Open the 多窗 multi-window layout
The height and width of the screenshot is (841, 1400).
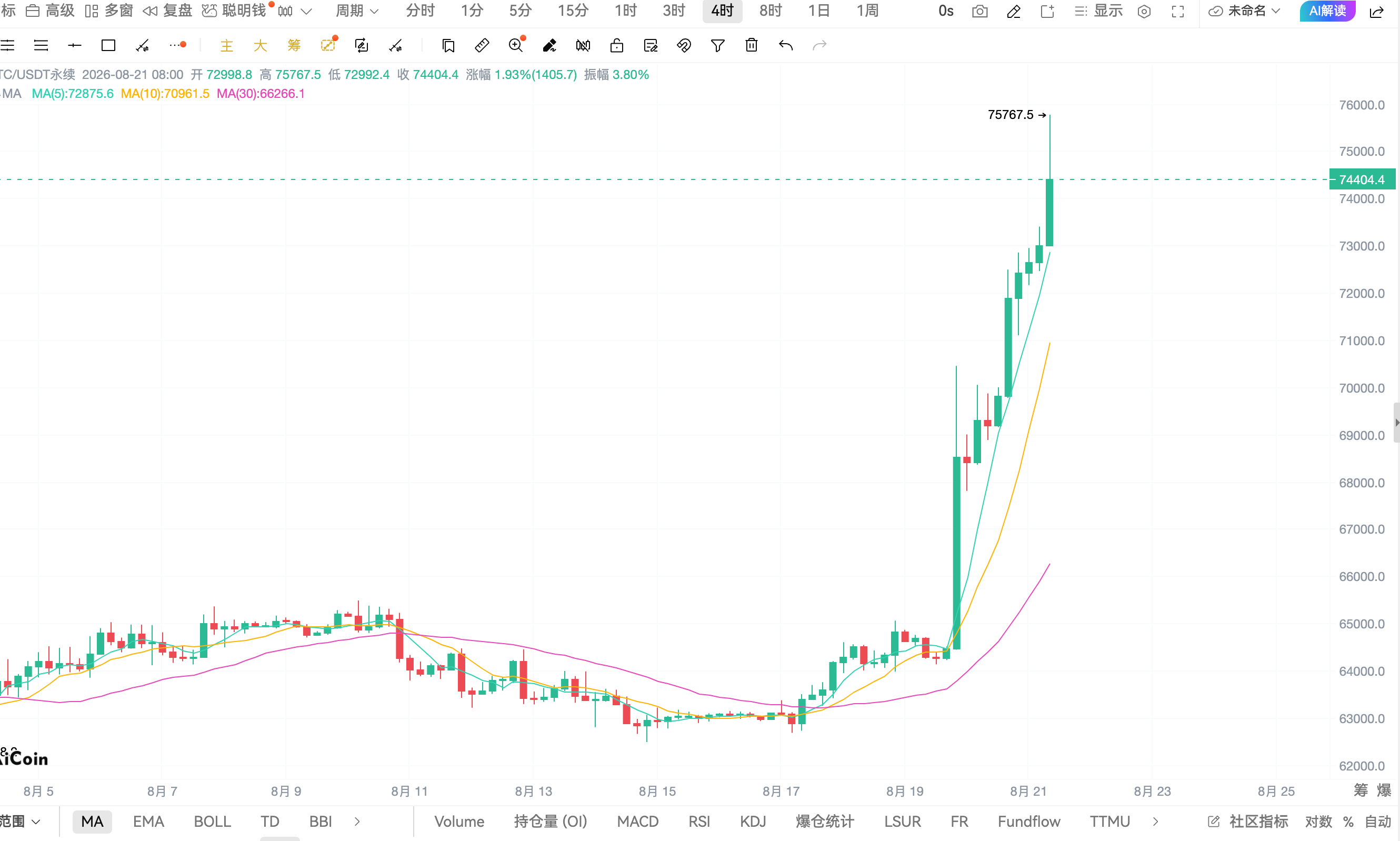109,12
